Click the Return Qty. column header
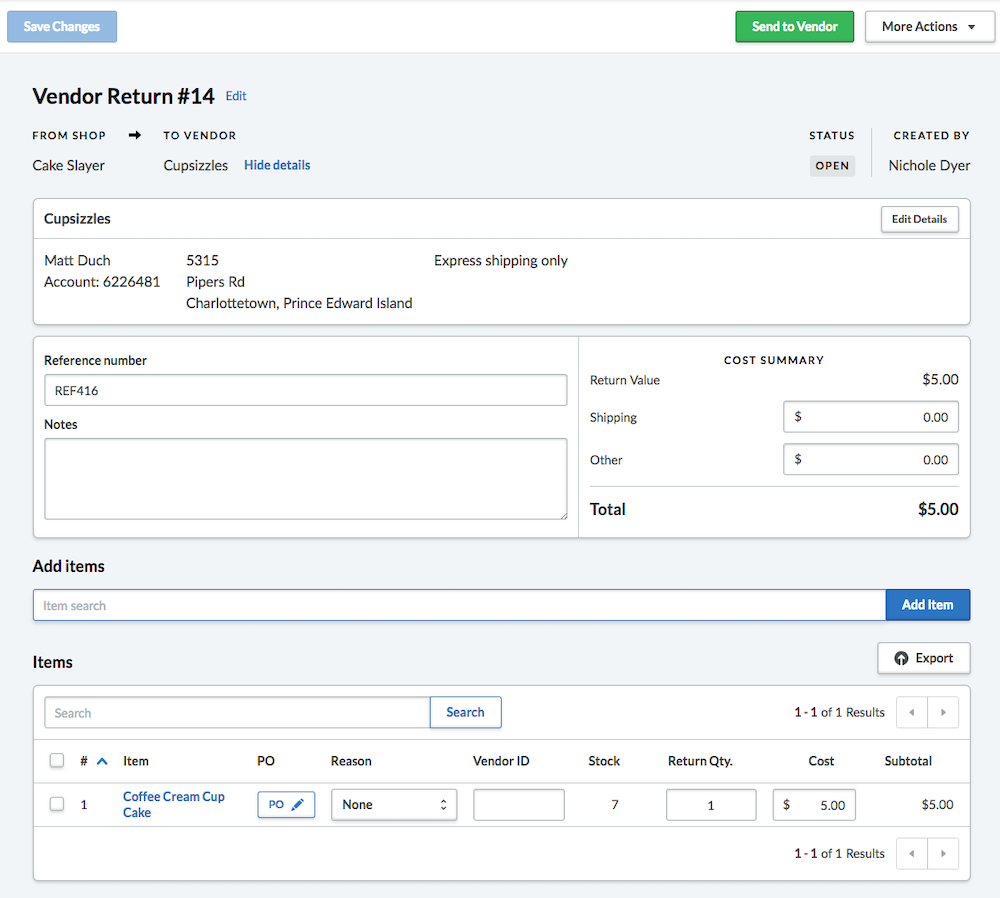 coord(700,761)
